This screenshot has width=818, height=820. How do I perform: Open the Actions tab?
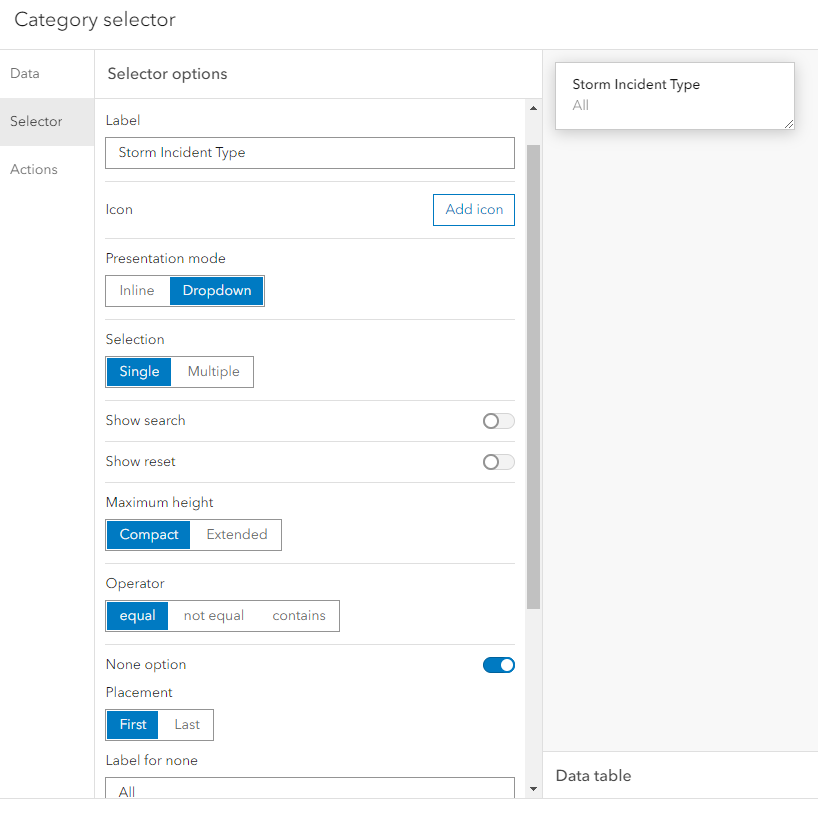click(x=34, y=169)
